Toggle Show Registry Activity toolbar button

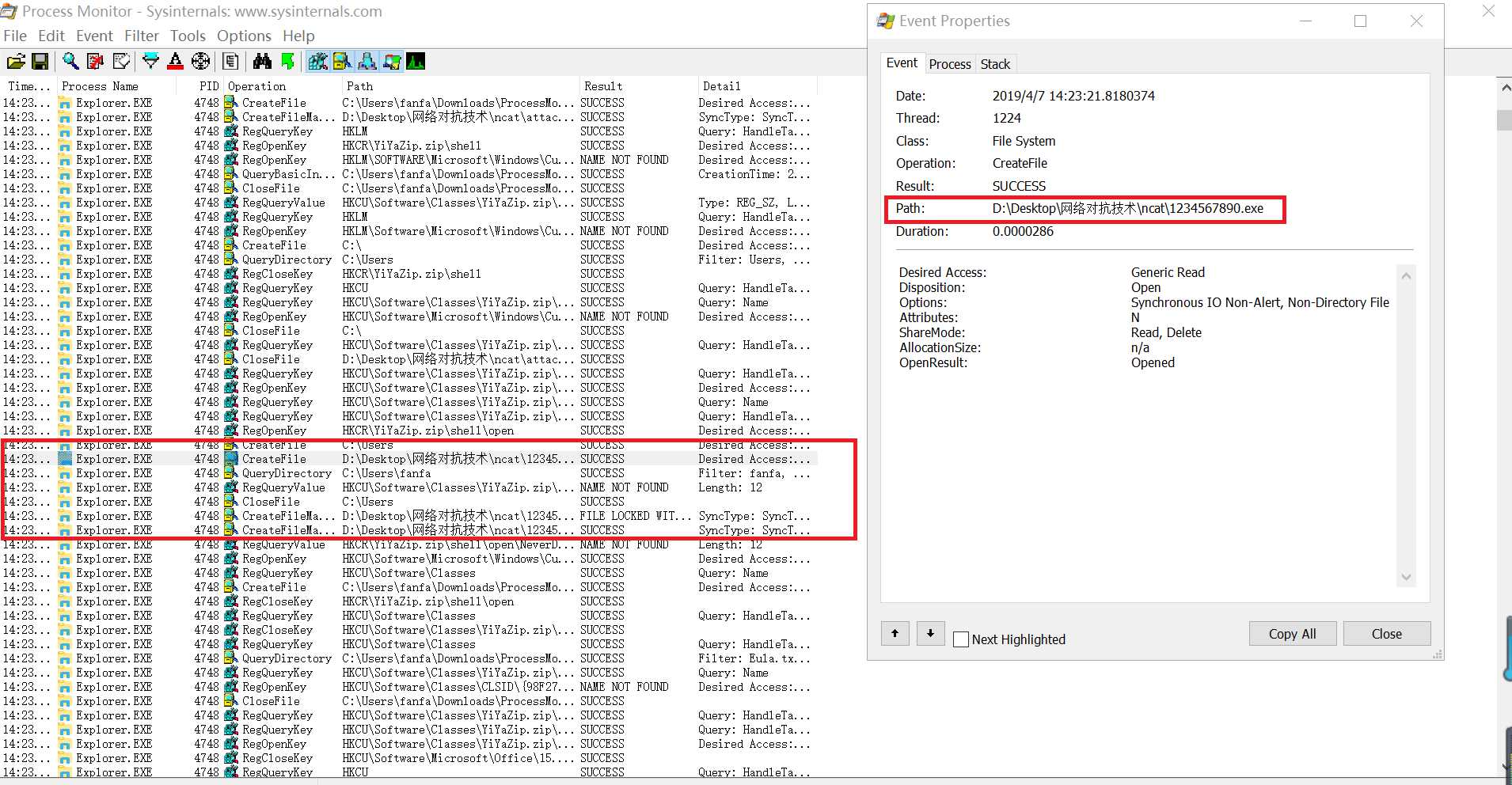[x=317, y=61]
